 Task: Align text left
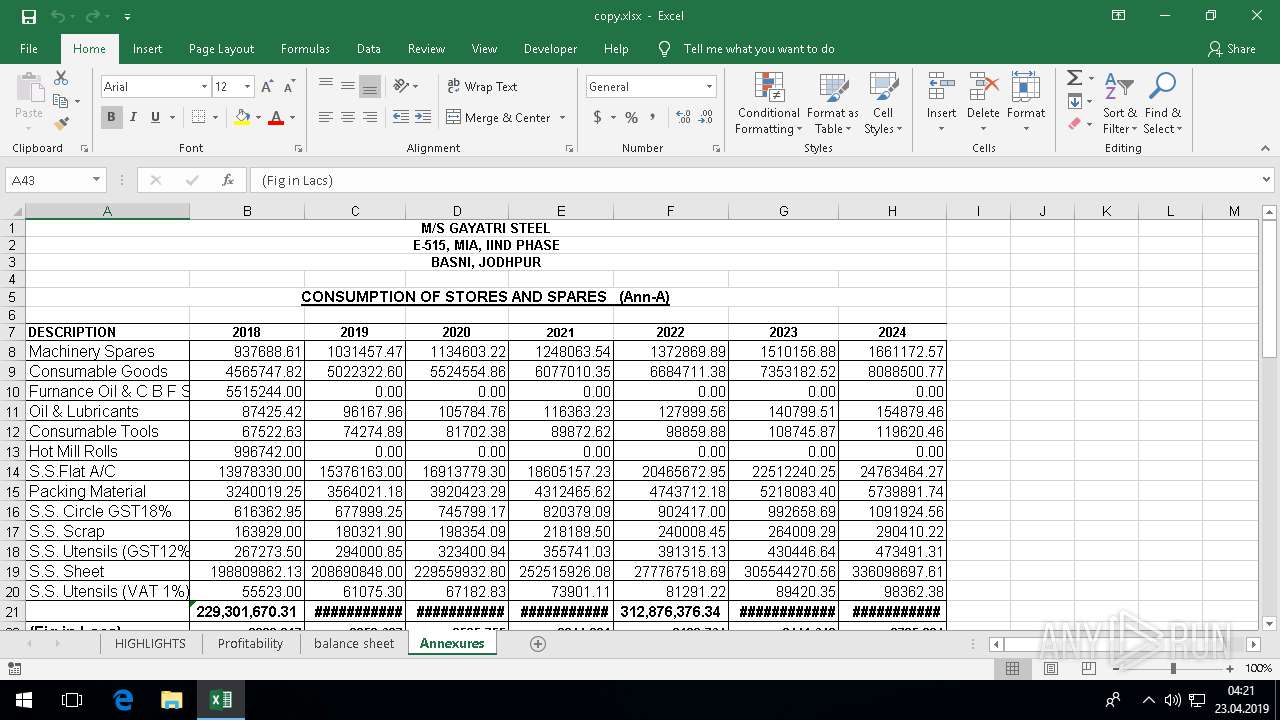[326, 117]
